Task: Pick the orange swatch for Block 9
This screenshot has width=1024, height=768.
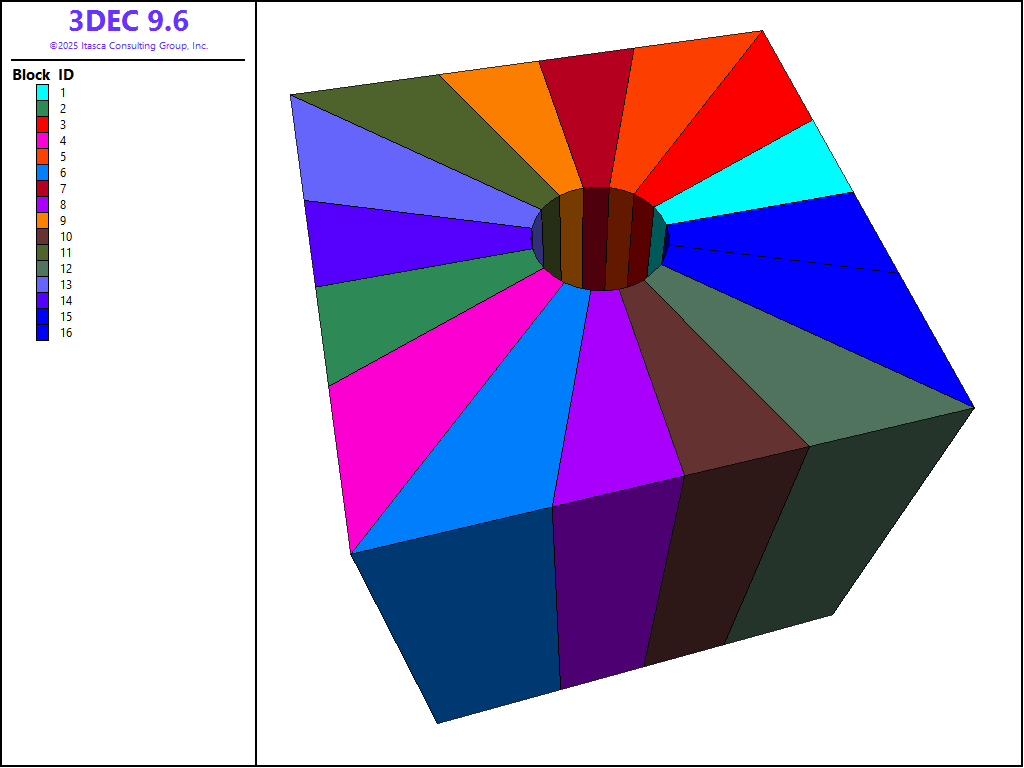Action: pyautogui.click(x=43, y=220)
